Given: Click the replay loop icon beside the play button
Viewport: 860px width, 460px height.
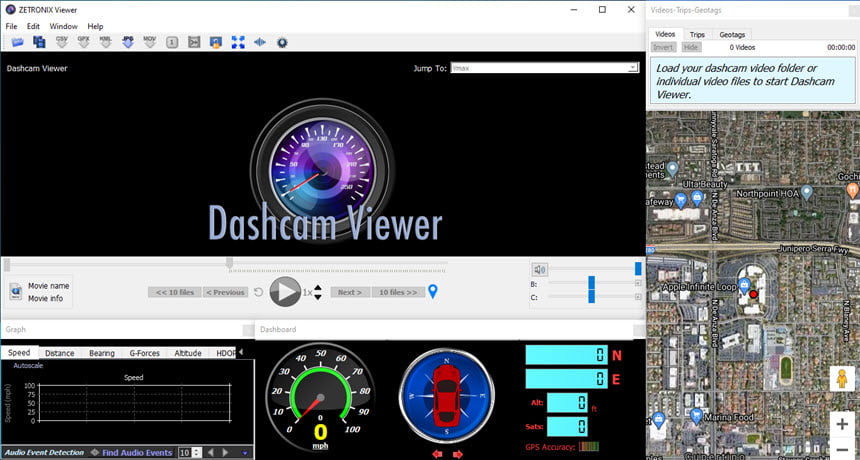Looking at the screenshot, I should [x=259, y=292].
